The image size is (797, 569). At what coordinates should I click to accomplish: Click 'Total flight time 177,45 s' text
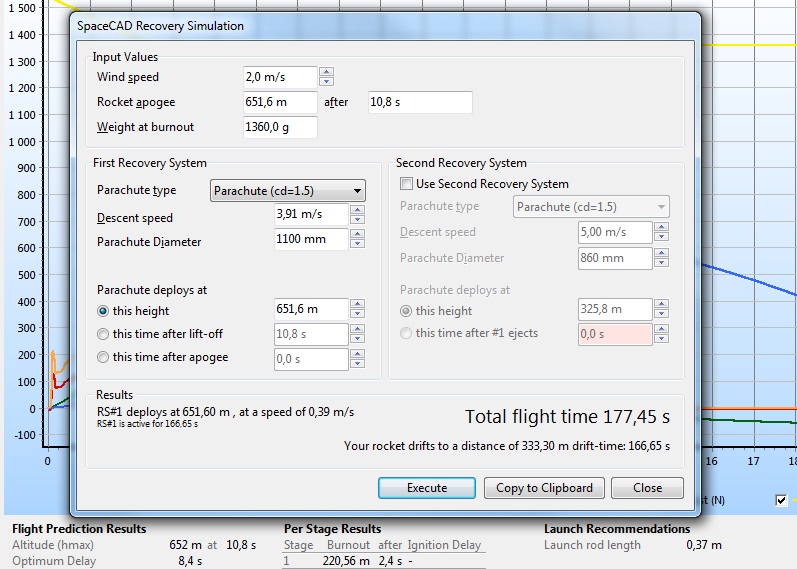568,417
